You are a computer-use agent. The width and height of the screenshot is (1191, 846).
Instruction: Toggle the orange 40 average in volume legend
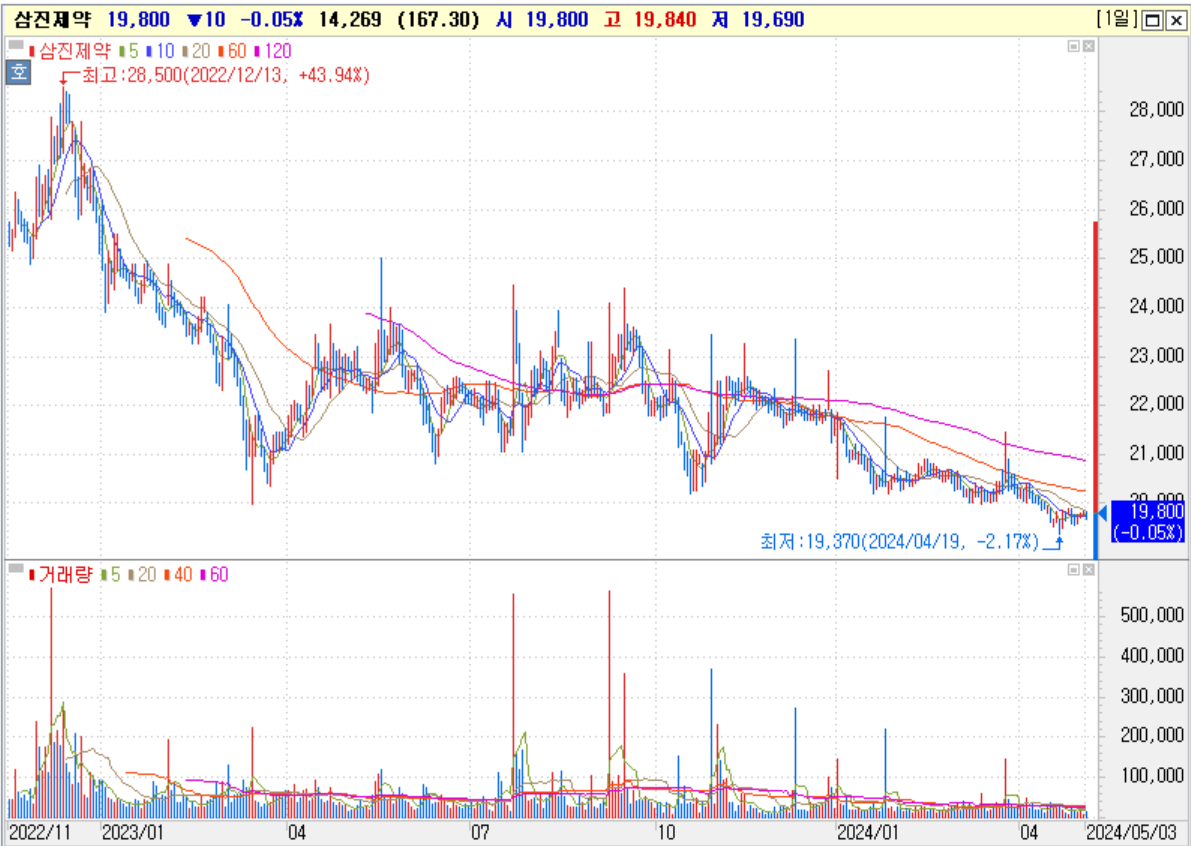[178, 574]
